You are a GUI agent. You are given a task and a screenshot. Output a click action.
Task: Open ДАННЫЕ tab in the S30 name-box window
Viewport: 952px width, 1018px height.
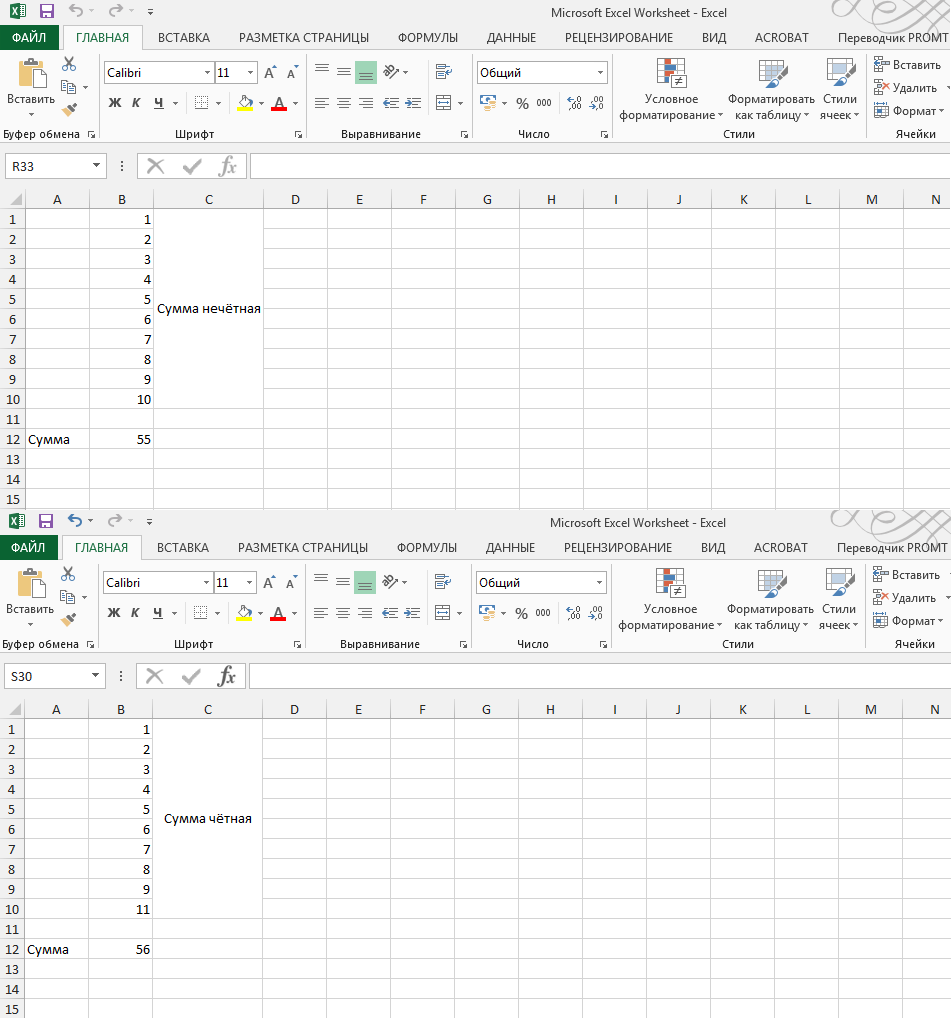510,548
